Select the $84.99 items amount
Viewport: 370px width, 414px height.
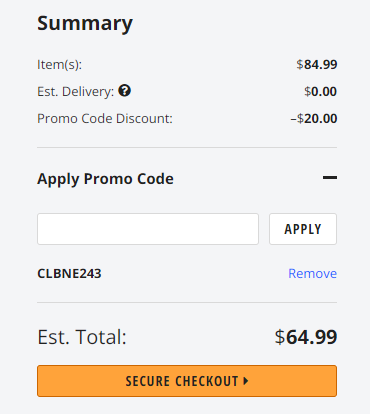click(317, 64)
